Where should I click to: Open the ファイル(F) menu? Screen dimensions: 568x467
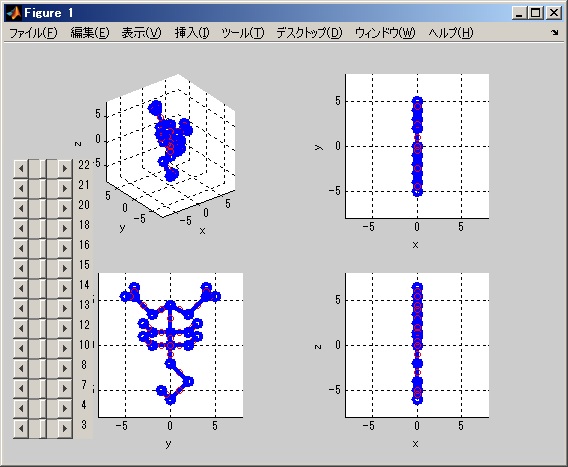(x=33, y=33)
